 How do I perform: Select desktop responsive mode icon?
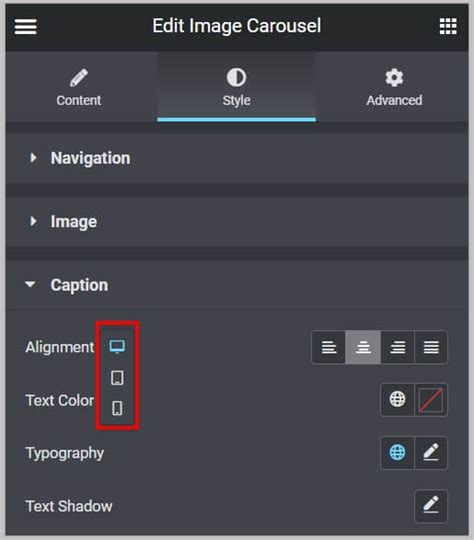tap(117, 346)
